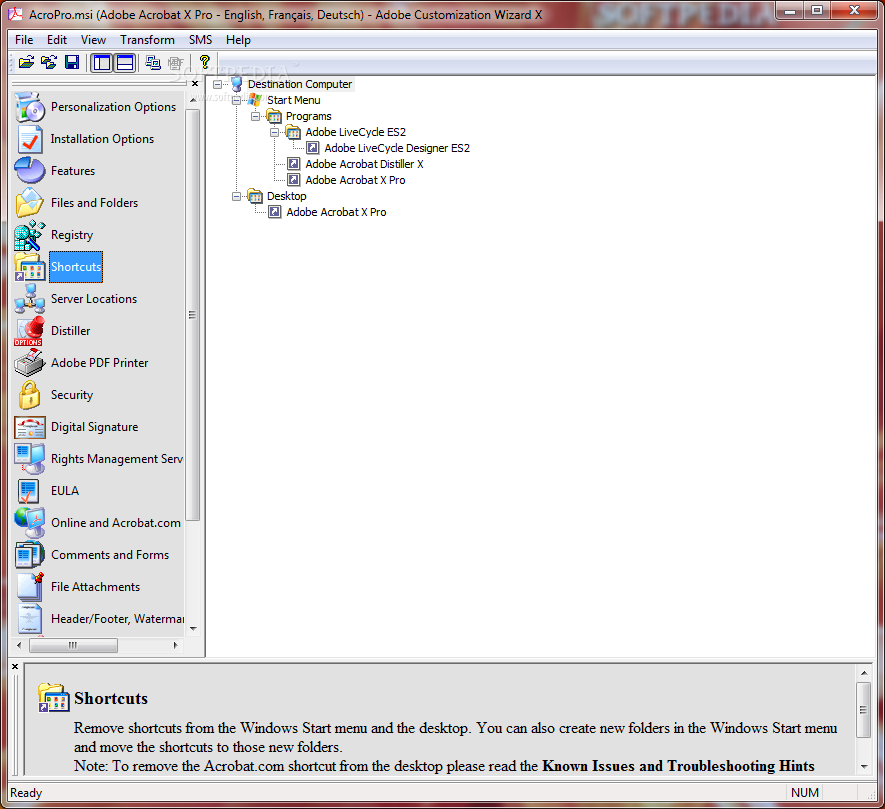Click the help pane scroll down arrow
The image size is (885, 809).
(x=864, y=766)
